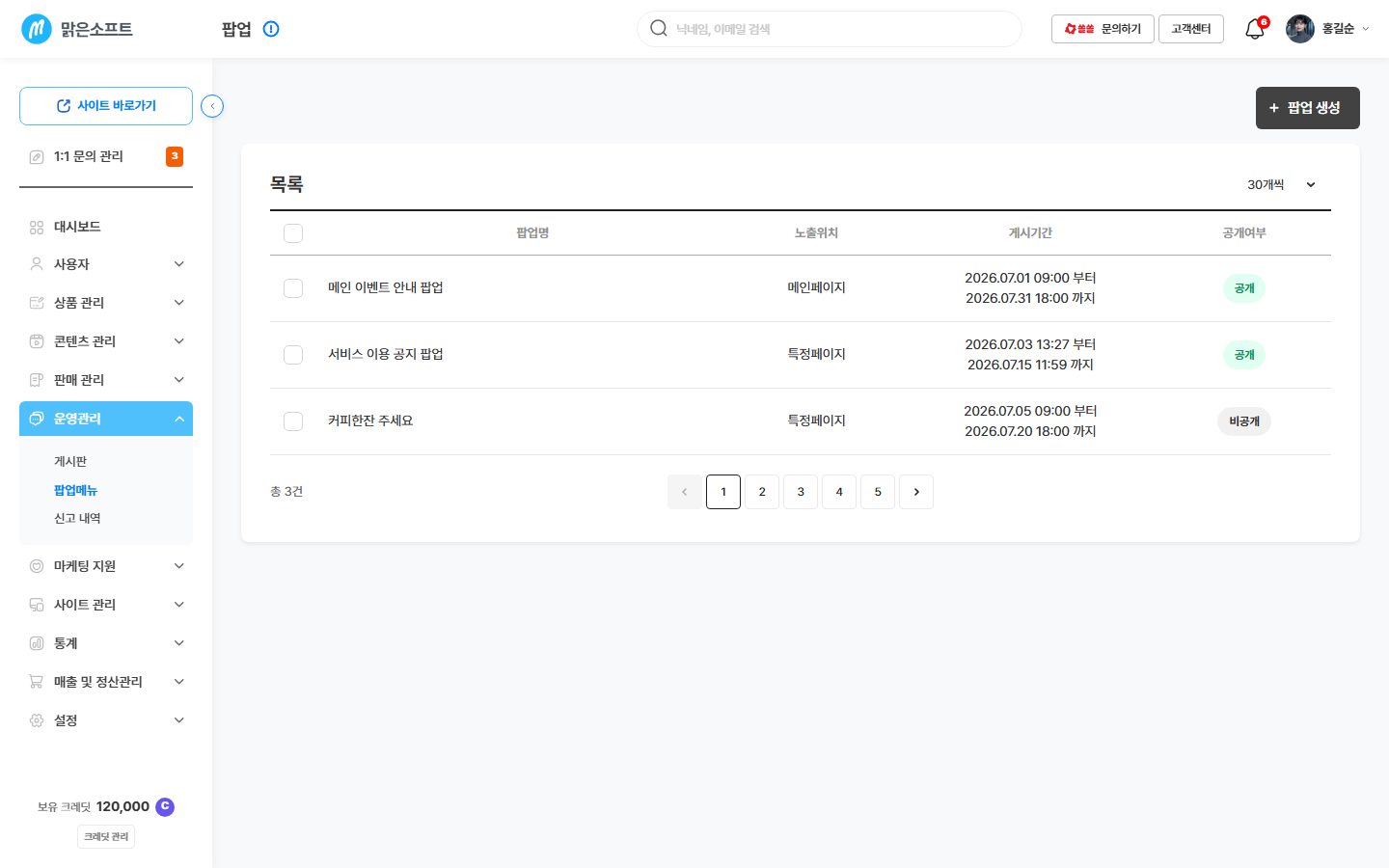Click the 고객센터 button
Viewport: 1389px width, 868px height.
(x=1191, y=29)
